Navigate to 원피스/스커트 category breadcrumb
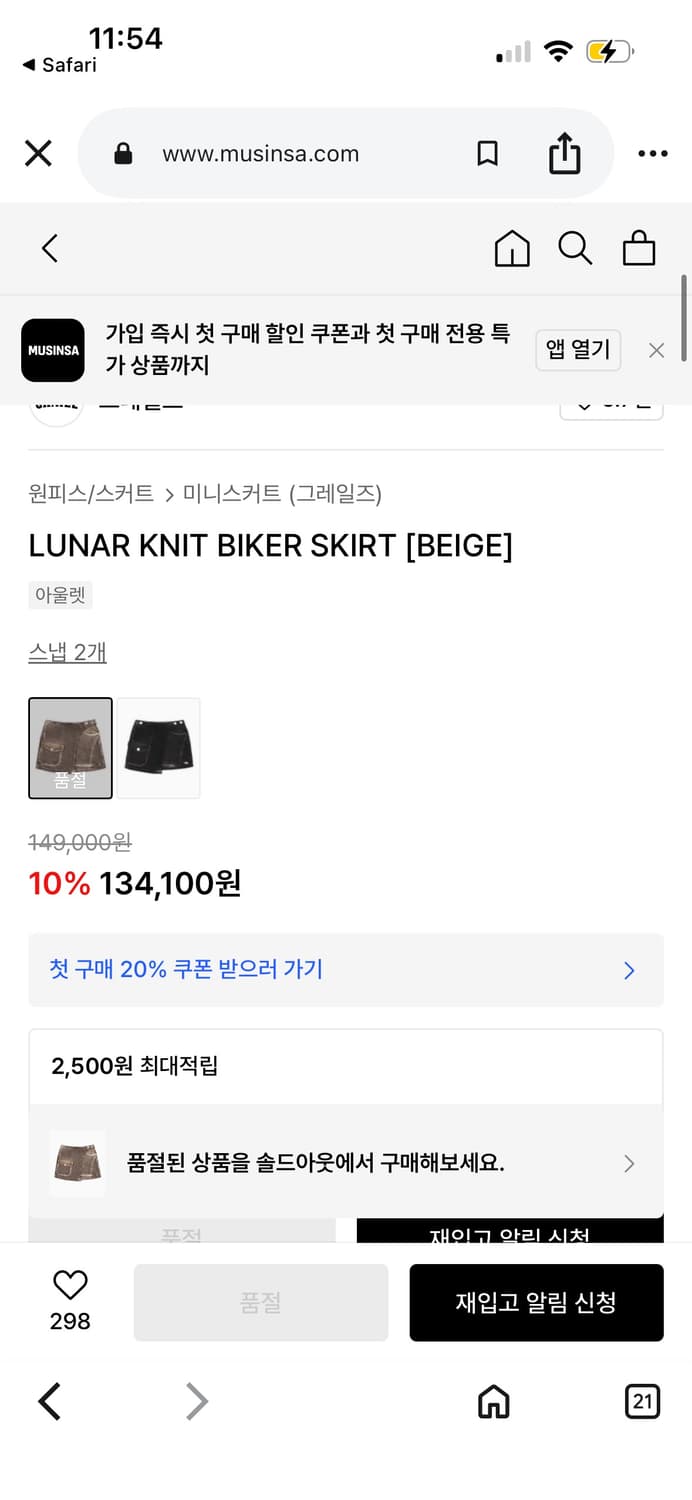 click(x=91, y=494)
